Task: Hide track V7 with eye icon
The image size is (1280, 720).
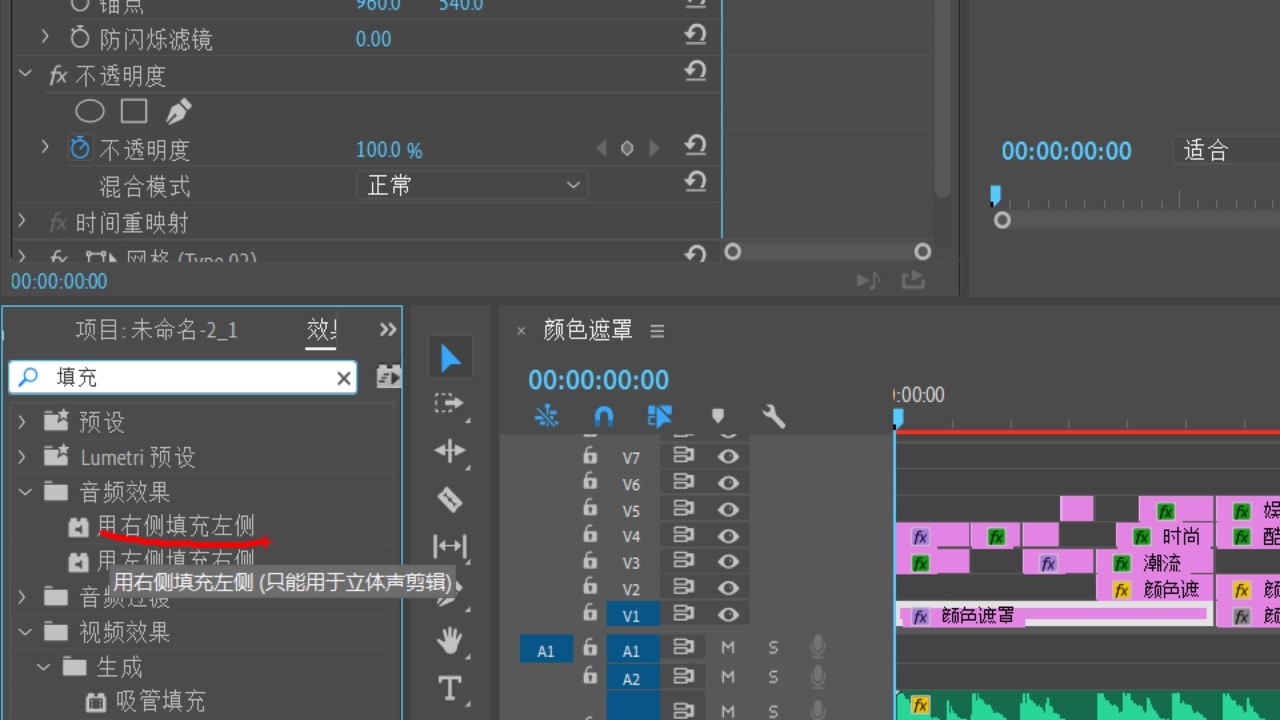Action: coord(728,456)
